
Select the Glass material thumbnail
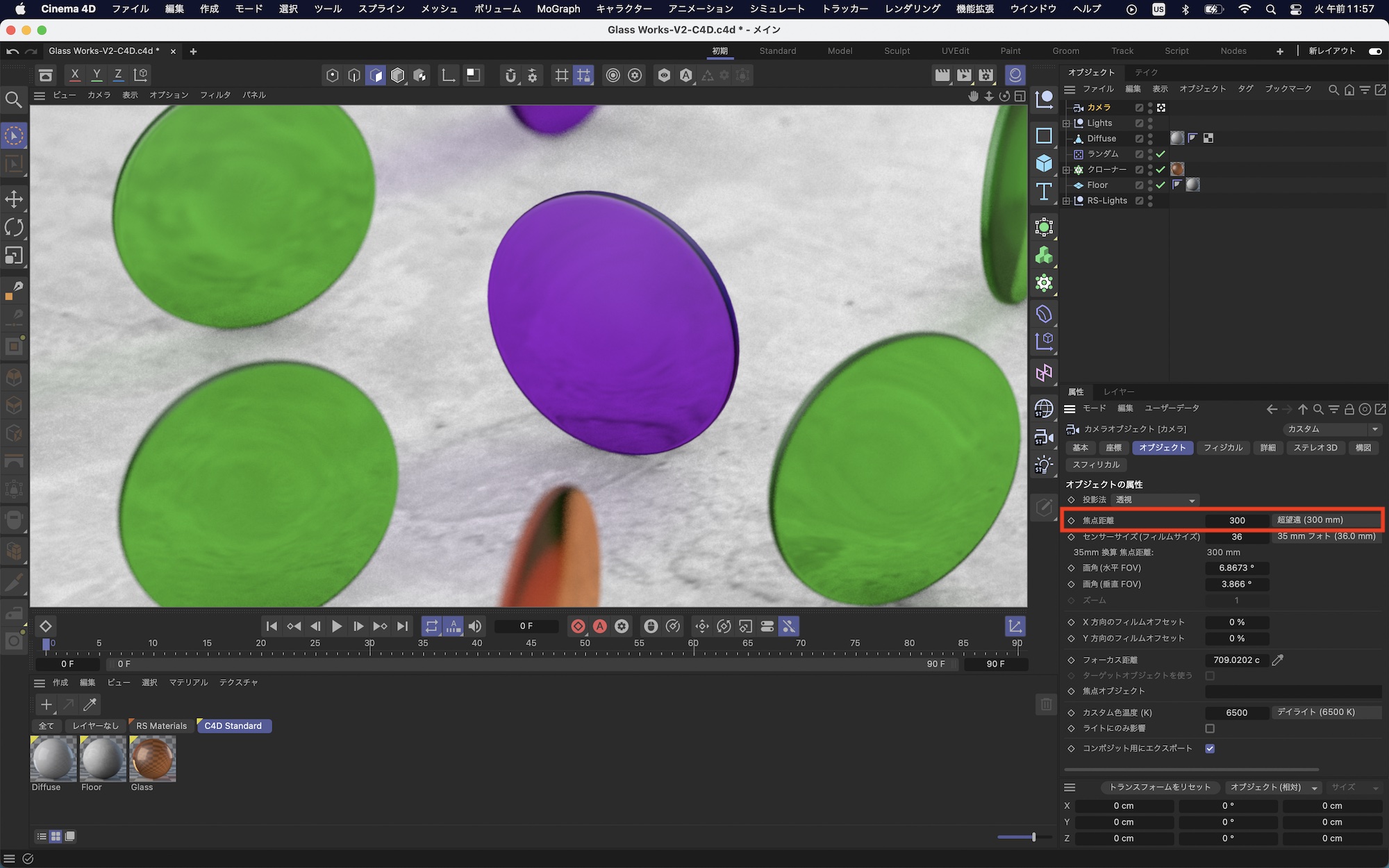coord(153,759)
